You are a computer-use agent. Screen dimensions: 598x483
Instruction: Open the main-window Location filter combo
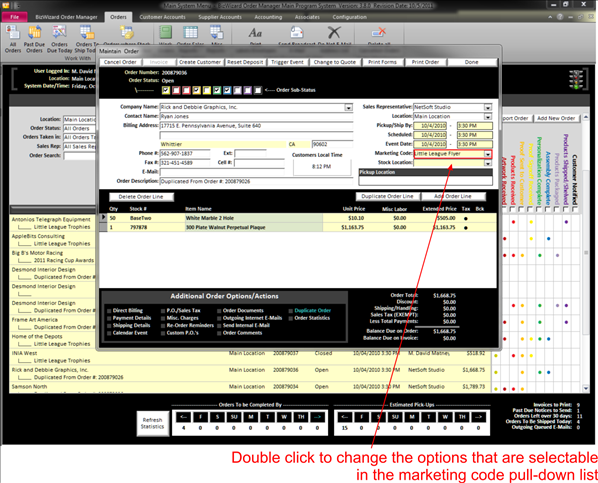(79, 119)
